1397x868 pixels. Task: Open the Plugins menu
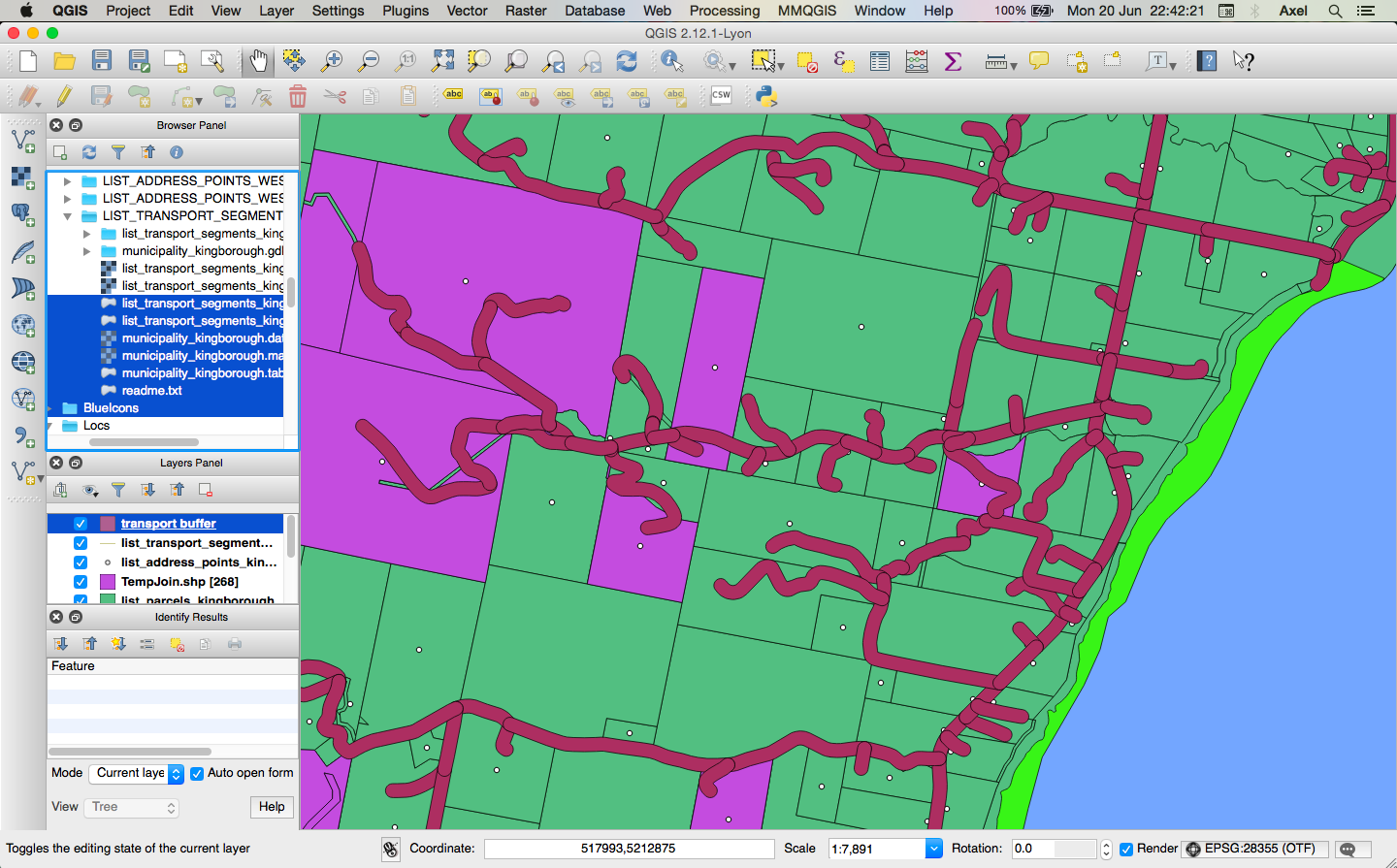point(406,11)
